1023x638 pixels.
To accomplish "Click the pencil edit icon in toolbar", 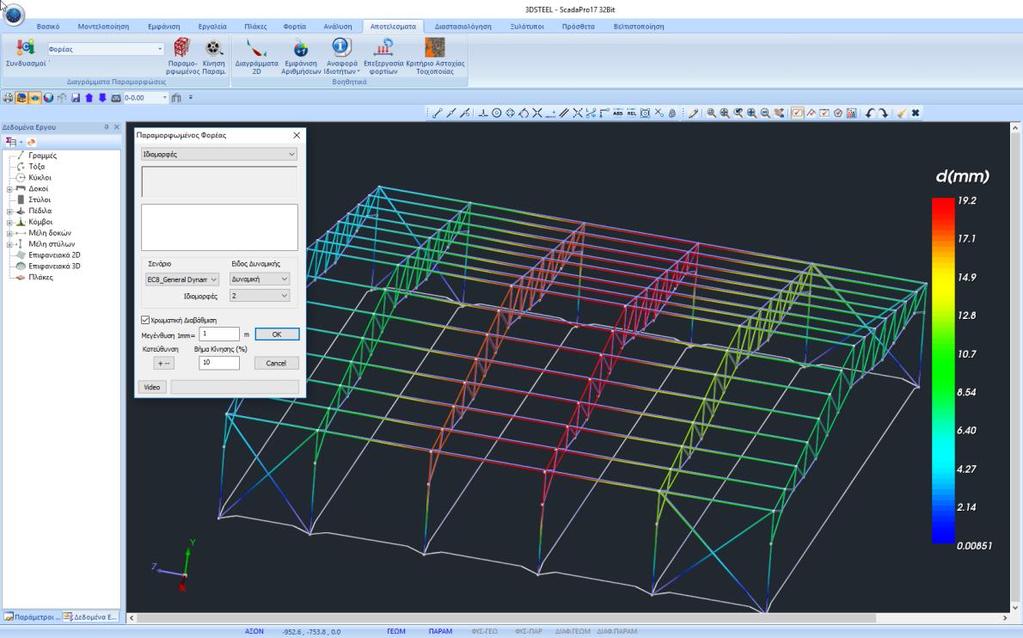I will coord(693,113).
